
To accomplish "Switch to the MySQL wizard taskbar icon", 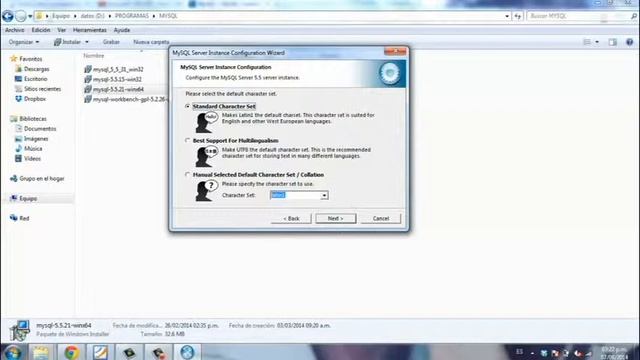I will tap(187, 352).
